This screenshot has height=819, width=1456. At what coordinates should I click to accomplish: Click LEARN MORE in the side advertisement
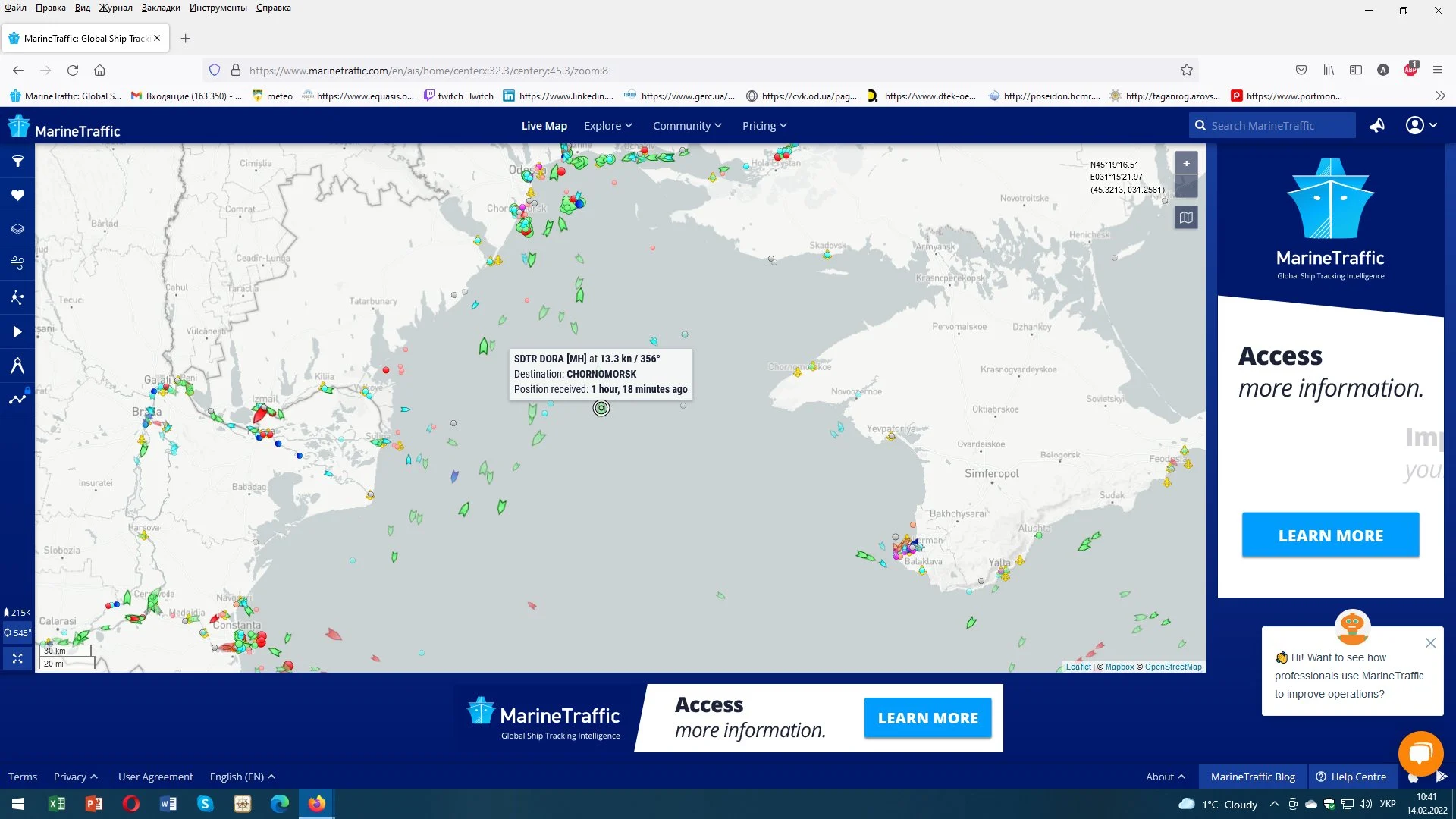pos(1330,535)
